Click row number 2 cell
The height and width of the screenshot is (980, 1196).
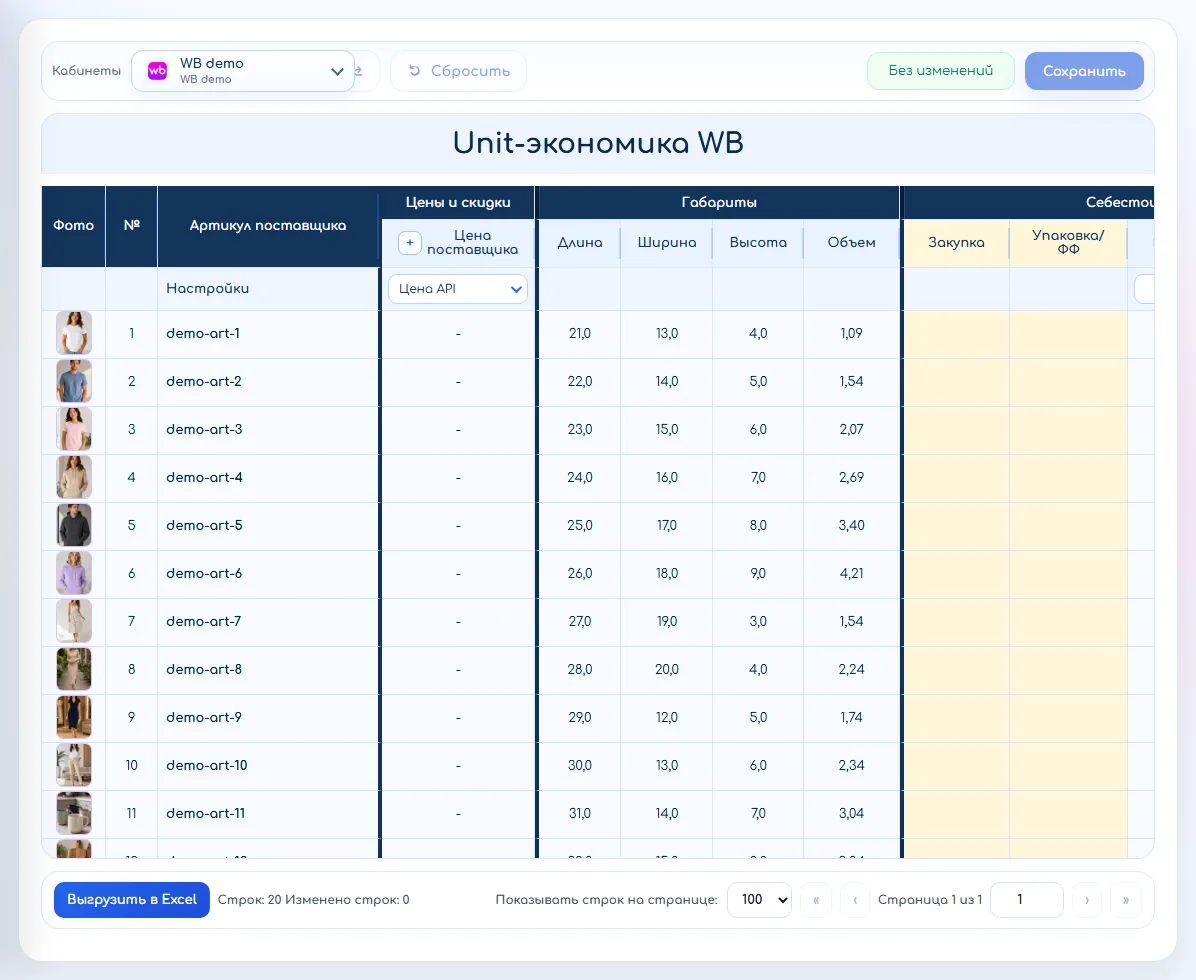coord(131,381)
